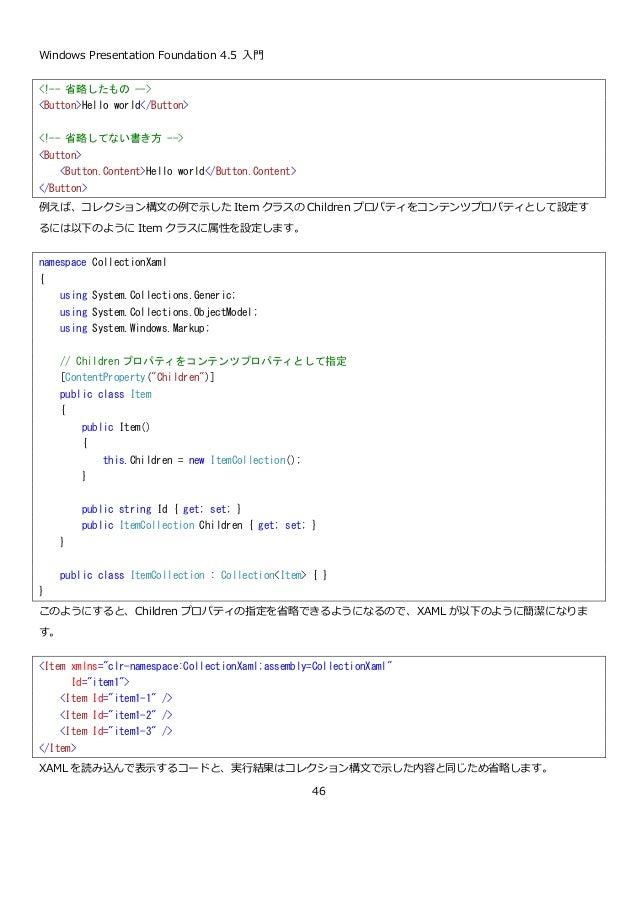
Task: Click the line with 'Button.Content' tags
Action: (x=178, y=171)
